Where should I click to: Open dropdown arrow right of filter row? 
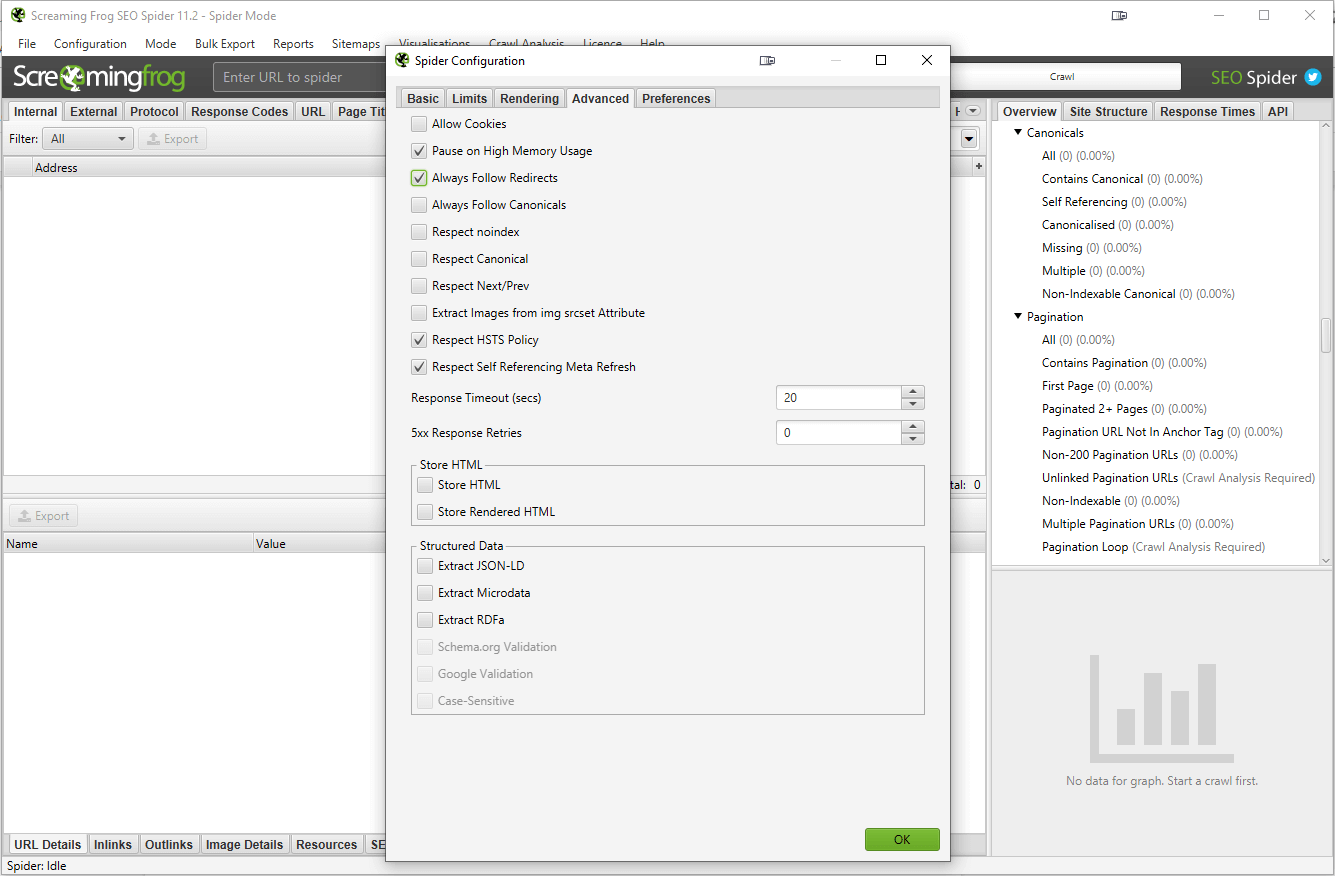(969, 139)
